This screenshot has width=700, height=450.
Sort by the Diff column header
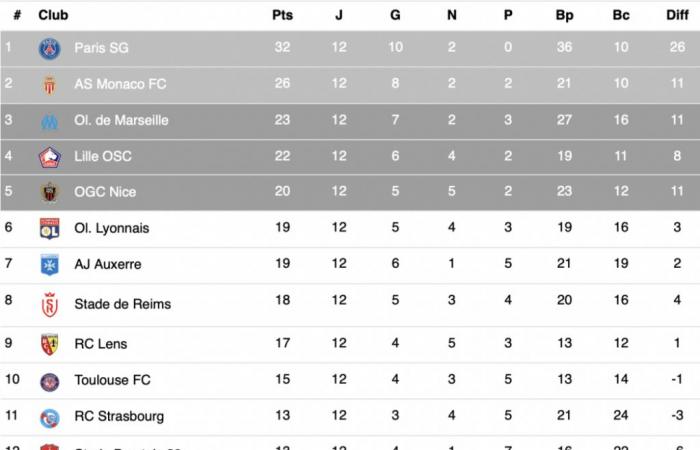[677, 15]
